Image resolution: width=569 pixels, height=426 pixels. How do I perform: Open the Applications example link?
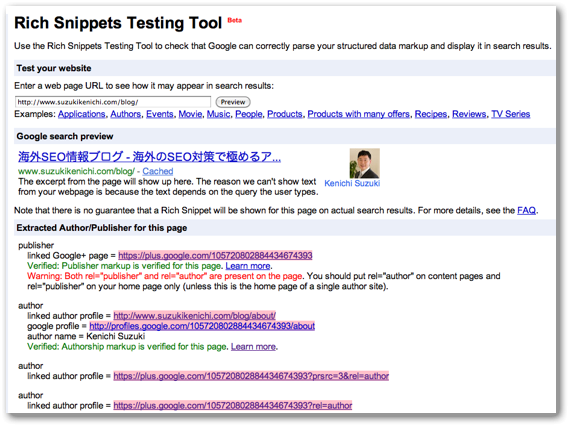(x=82, y=114)
